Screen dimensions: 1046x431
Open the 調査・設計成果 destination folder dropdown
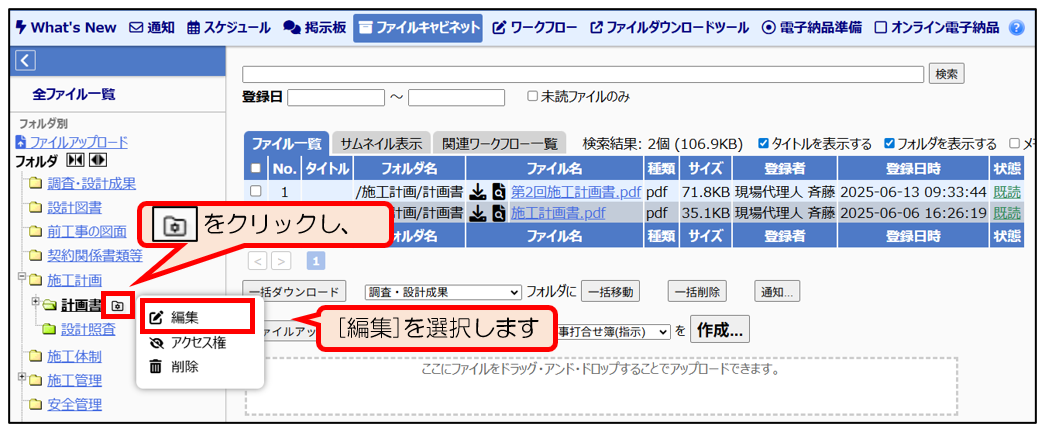[442, 292]
